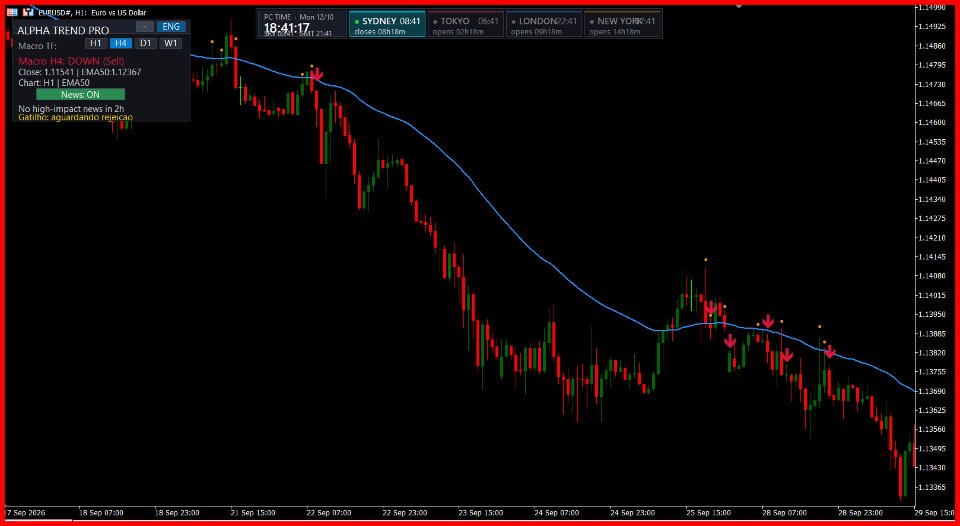Click the PC TIME clock box

[x=302, y=24]
